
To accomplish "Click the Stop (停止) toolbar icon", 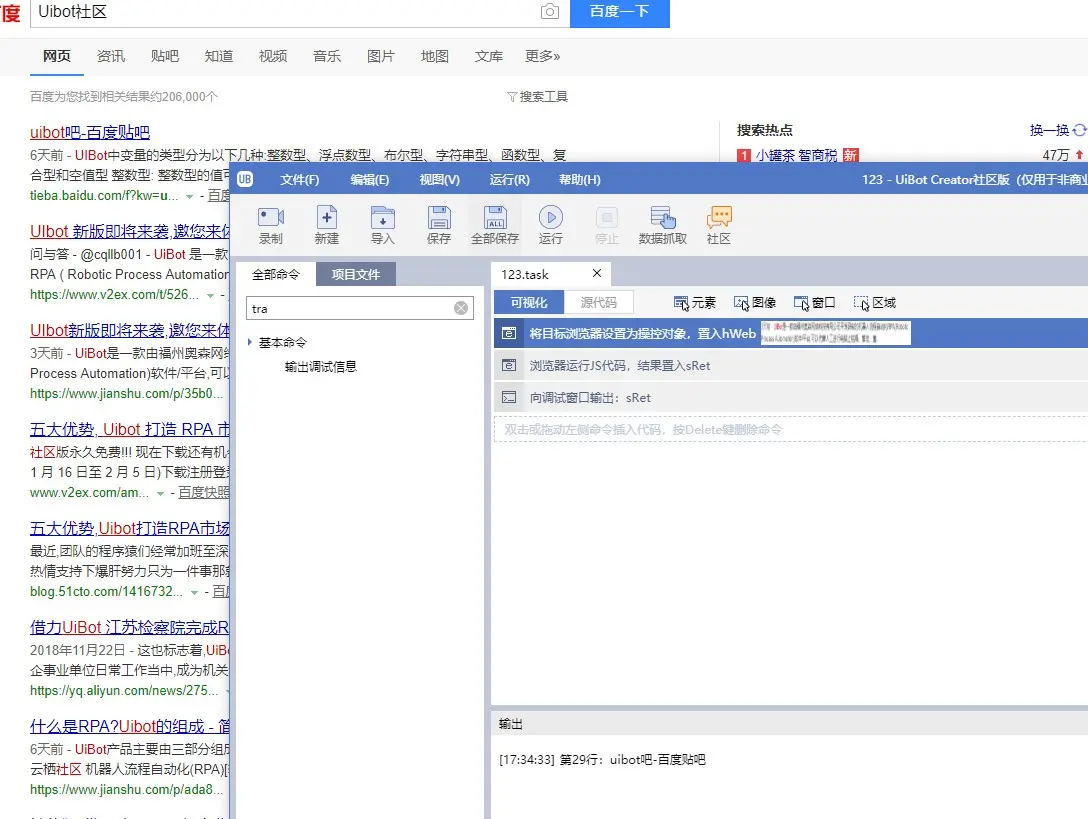I will point(606,218).
